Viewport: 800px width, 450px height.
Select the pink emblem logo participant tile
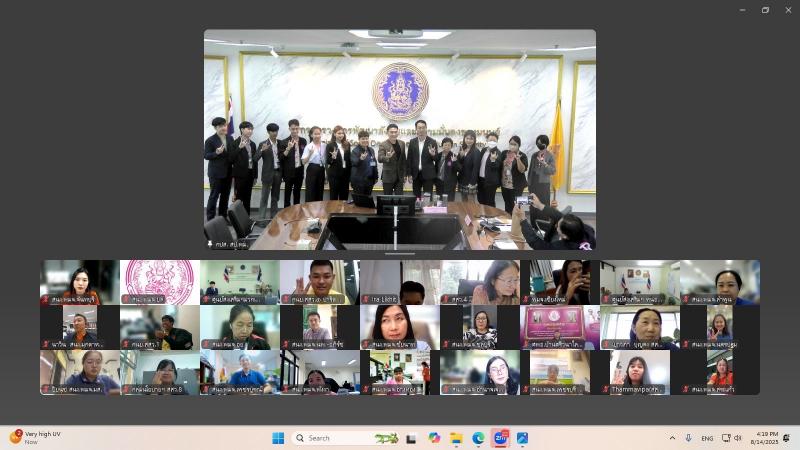(160, 282)
